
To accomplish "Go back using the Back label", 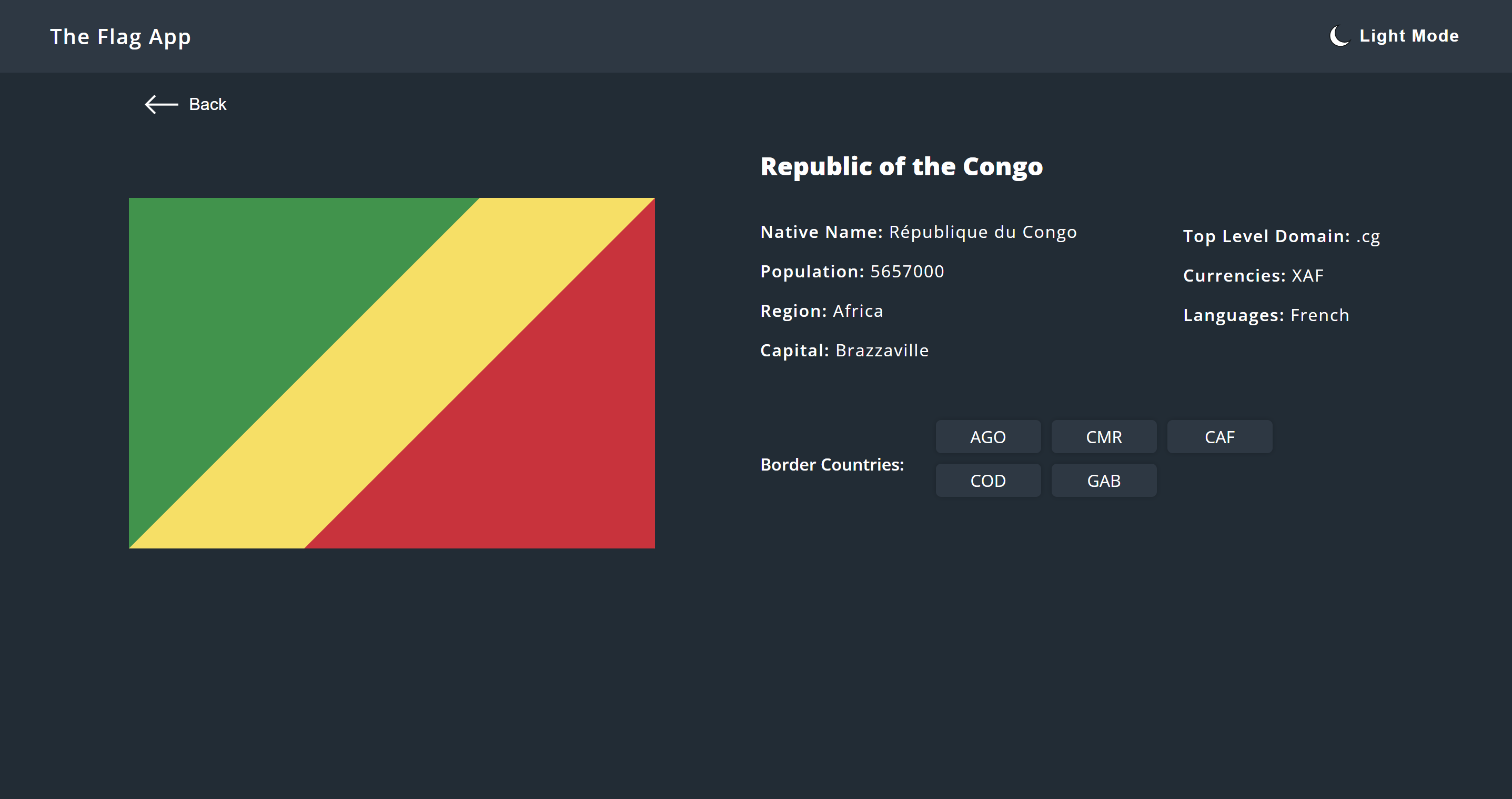I will (207, 105).
